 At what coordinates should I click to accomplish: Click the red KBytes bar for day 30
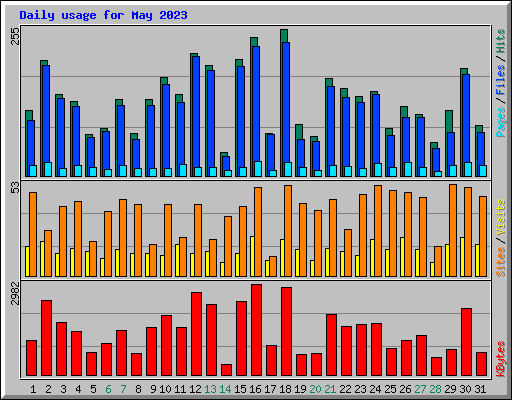coord(466,342)
